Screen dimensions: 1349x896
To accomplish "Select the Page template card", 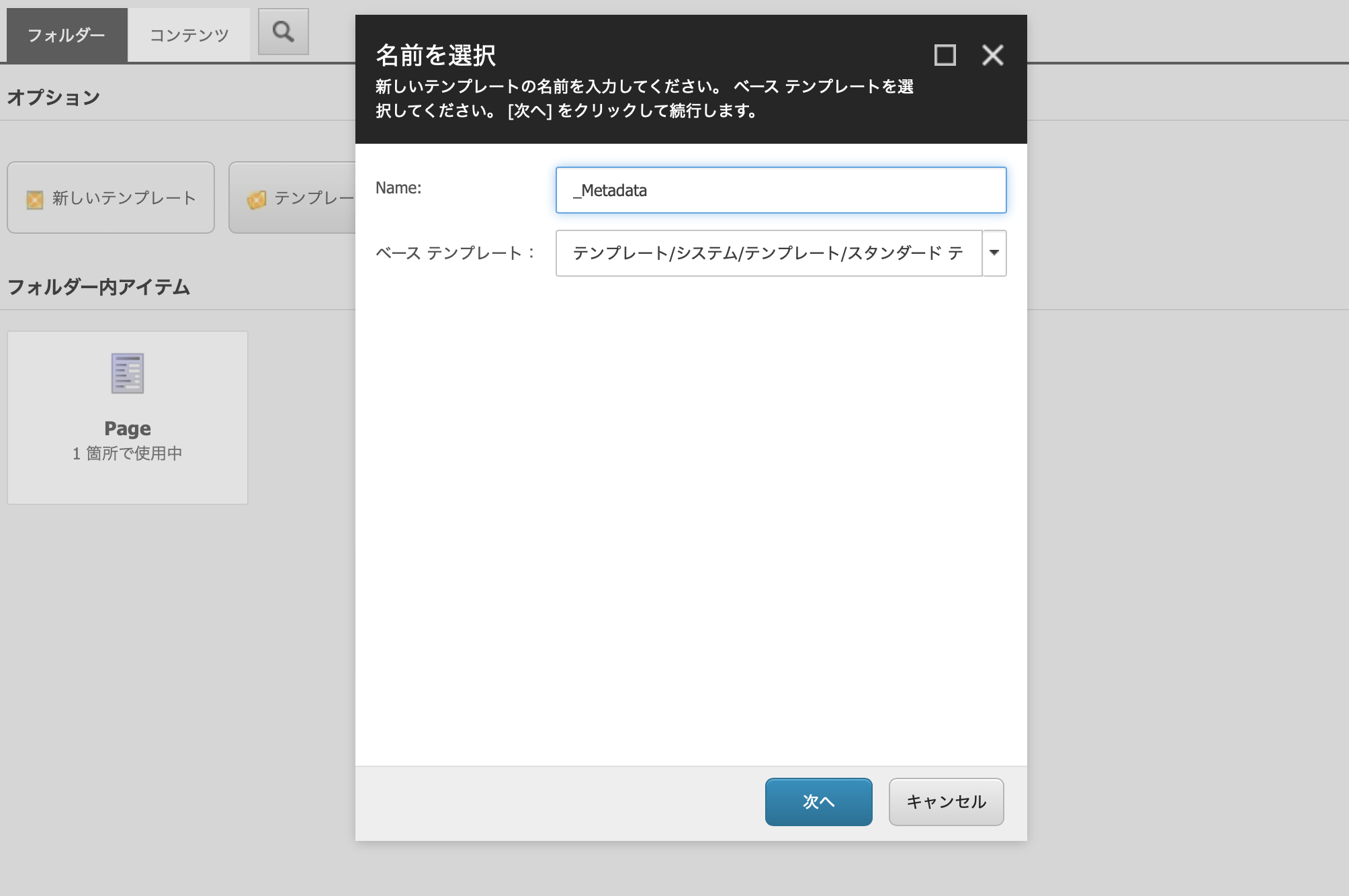I will (x=128, y=417).
